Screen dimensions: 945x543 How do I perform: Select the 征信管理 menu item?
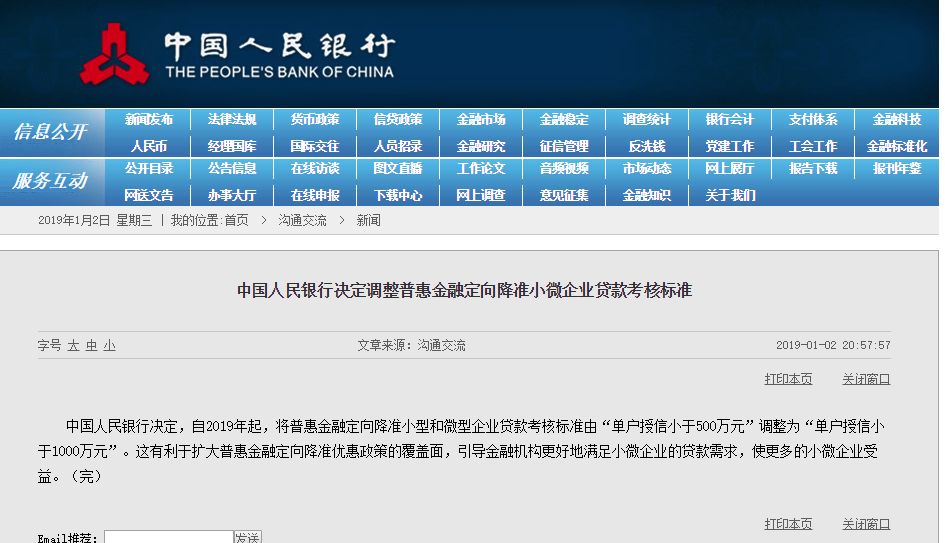click(x=564, y=146)
